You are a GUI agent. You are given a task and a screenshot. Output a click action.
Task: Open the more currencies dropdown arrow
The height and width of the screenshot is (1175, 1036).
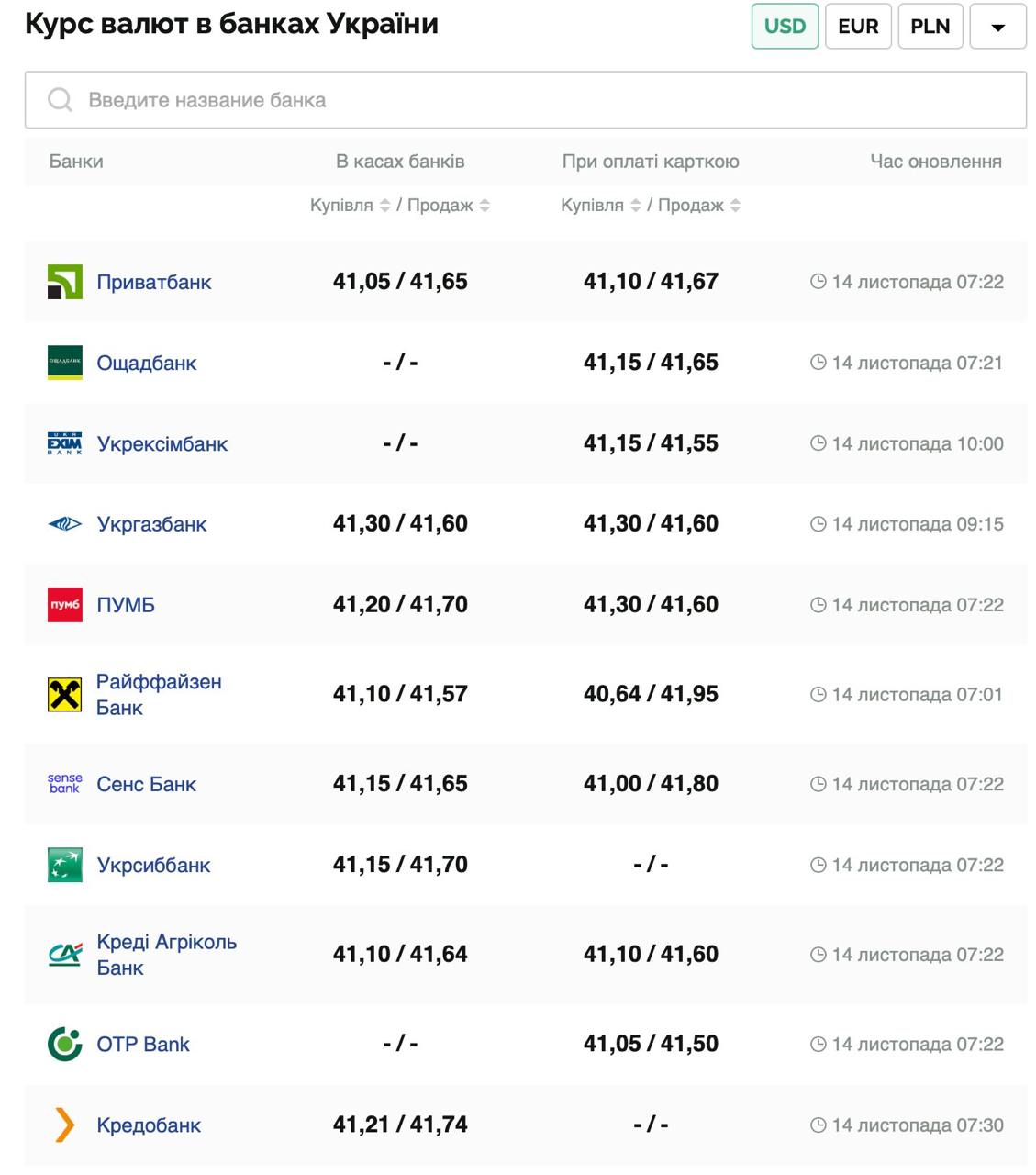click(997, 26)
